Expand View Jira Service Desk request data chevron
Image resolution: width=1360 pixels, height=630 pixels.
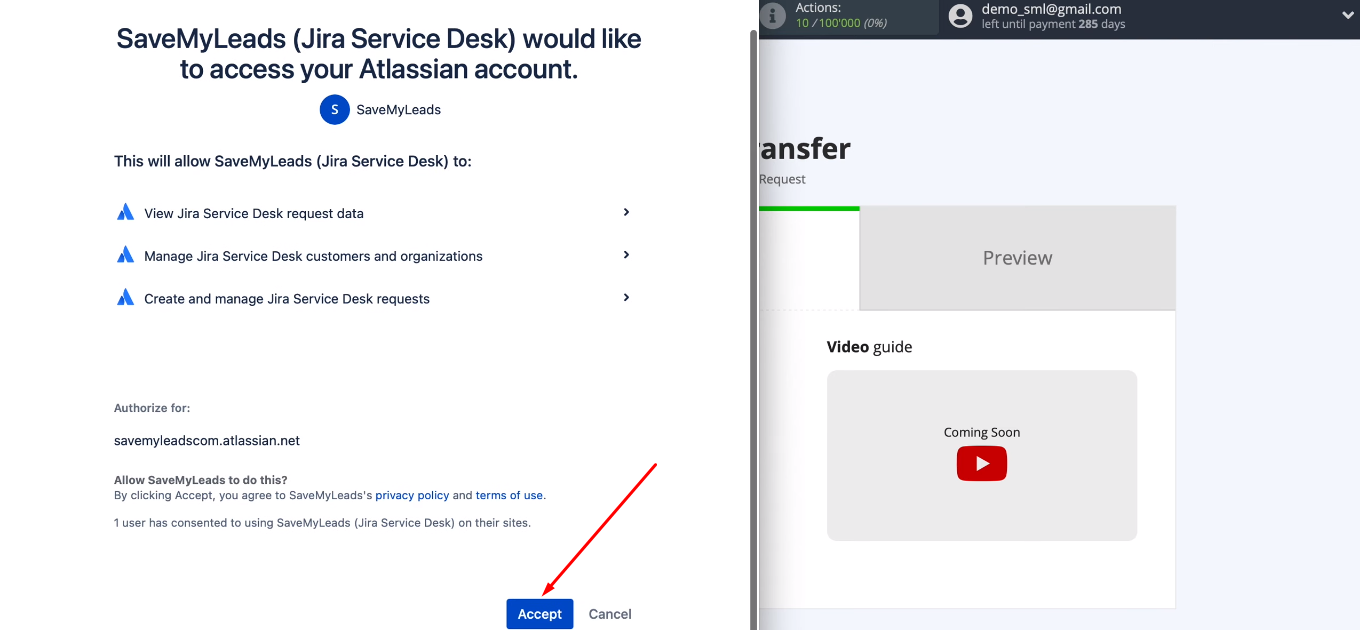tap(626, 212)
